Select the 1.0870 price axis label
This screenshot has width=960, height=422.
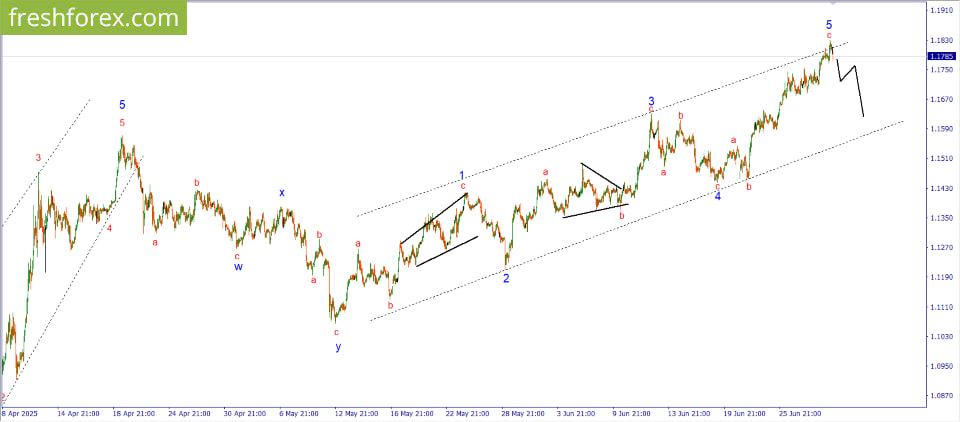pos(941,396)
